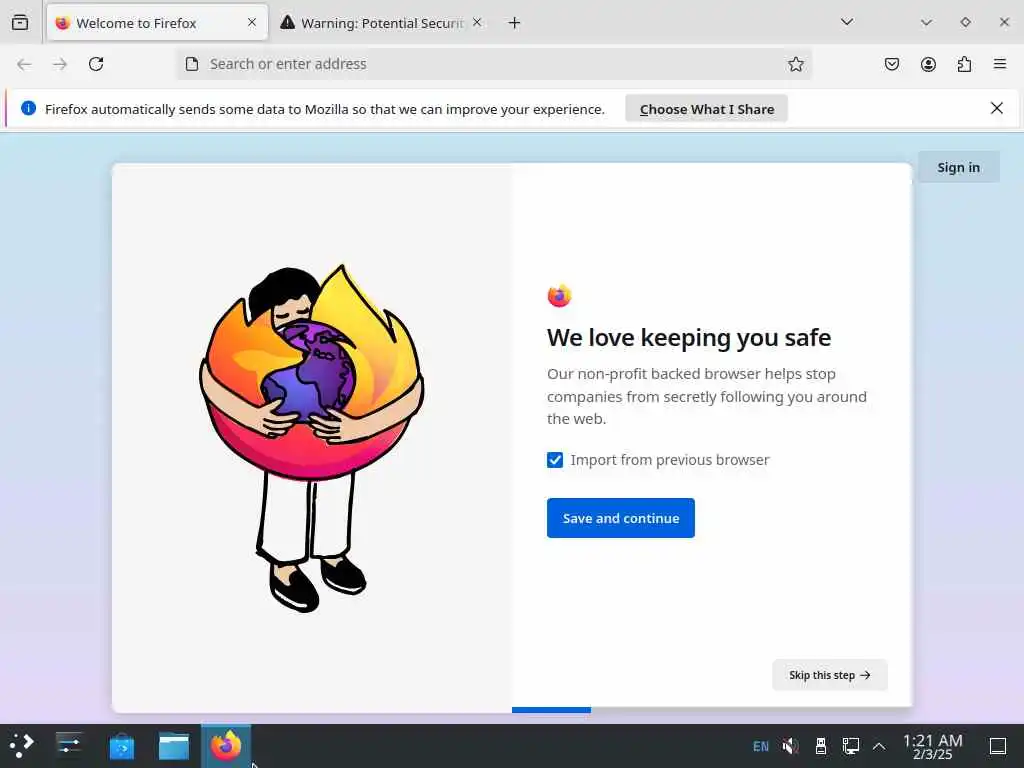The image size is (1024, 768).
Task: Open the 1:21 AM clock calendar
Action: 933,746
